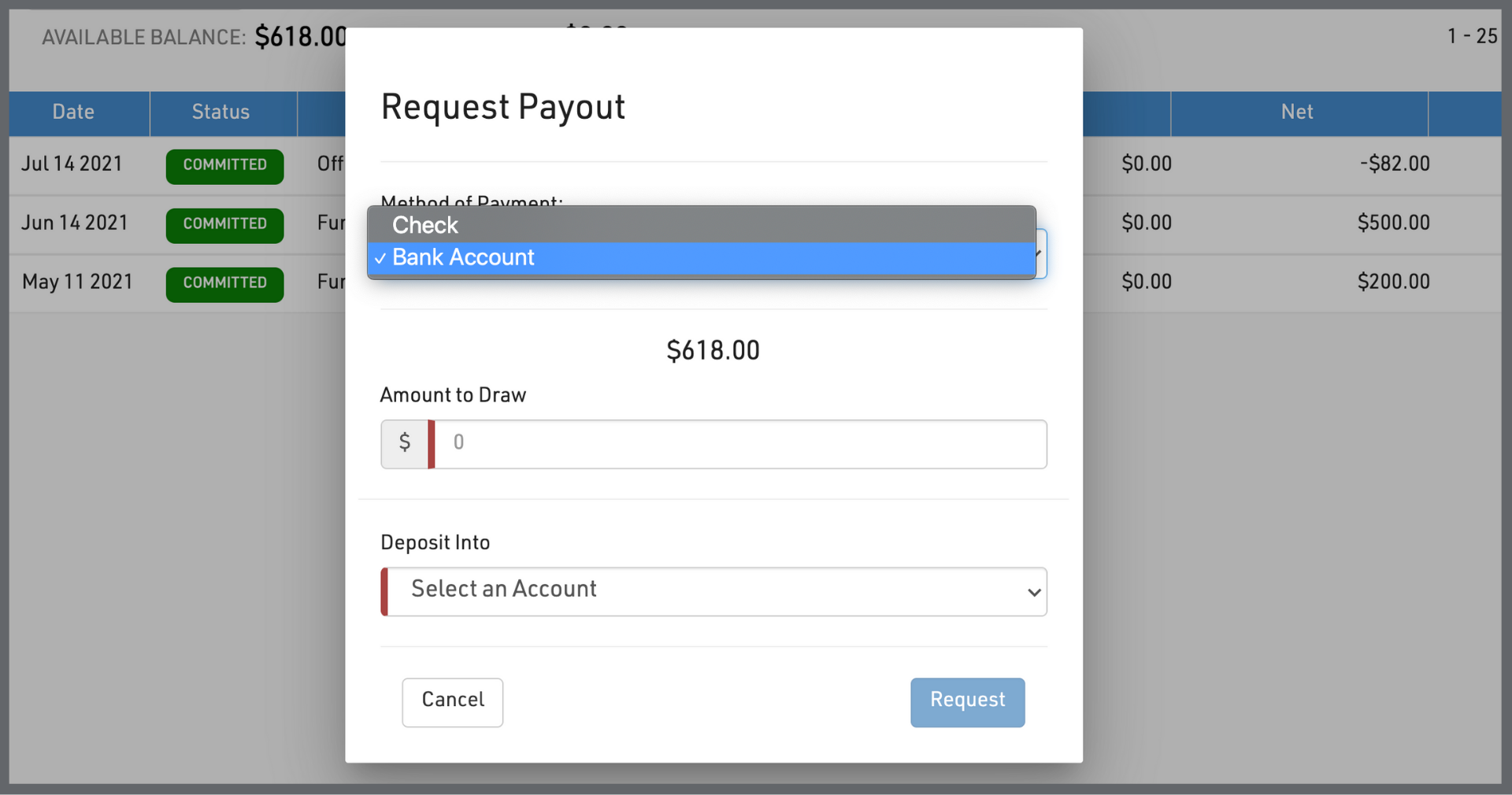Choose the Bank Account option

[463, 257]
